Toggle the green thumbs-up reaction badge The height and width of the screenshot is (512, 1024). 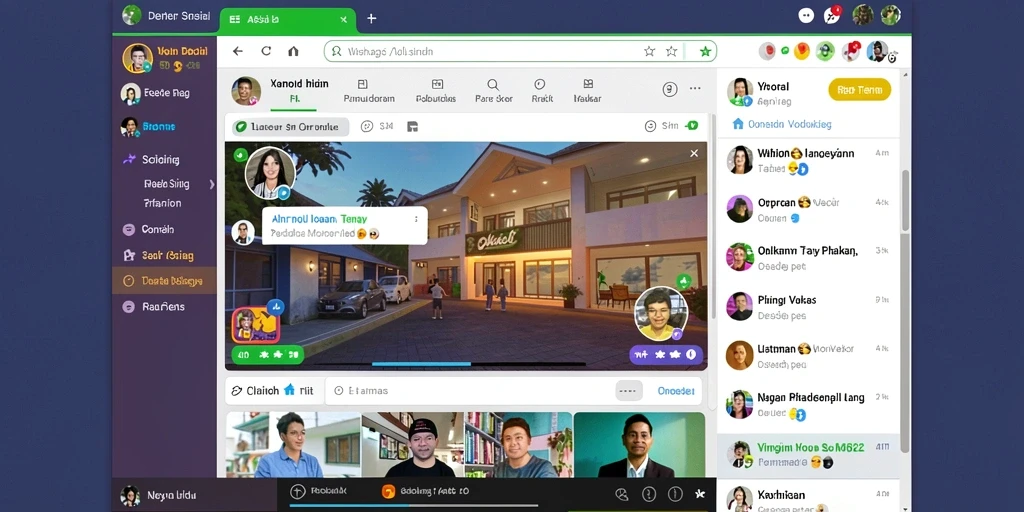[x=684, y=281]
